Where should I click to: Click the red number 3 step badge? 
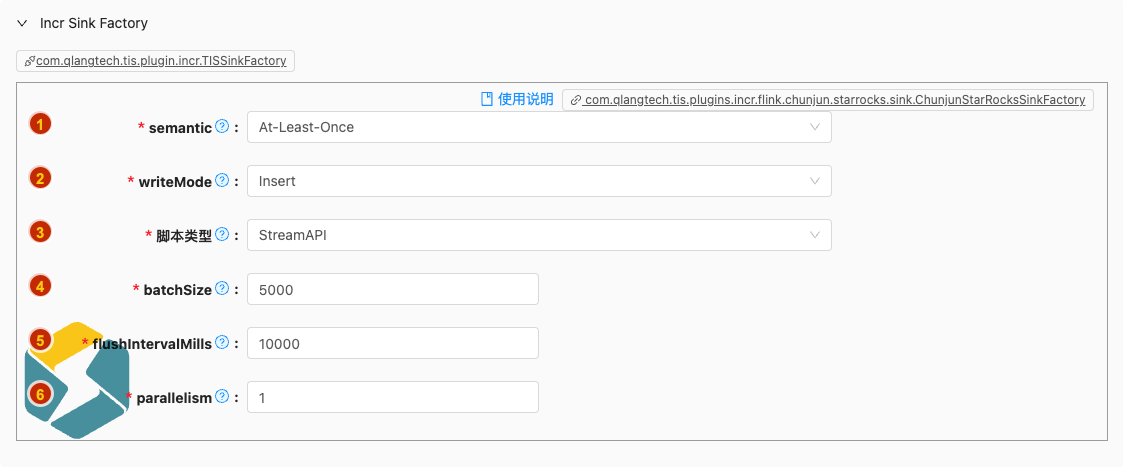40,232
